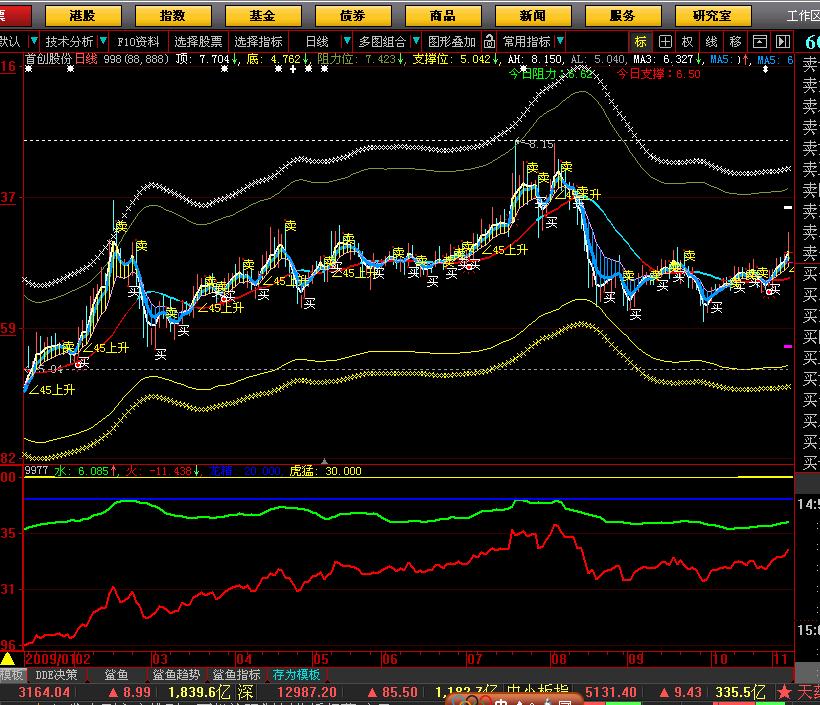Click the small triangle pane divider handle
Viewport: 820px width, 705px height.
click(324, 461)
